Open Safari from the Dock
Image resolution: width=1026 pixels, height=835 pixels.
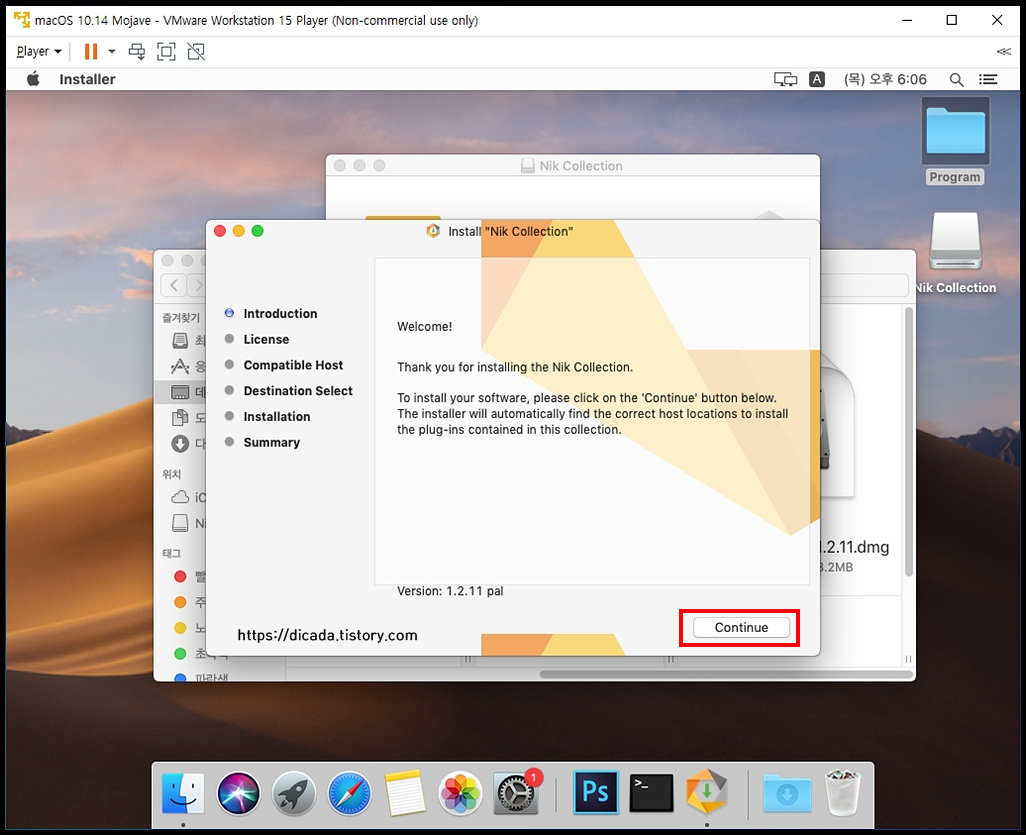click(x=349, y=793)
